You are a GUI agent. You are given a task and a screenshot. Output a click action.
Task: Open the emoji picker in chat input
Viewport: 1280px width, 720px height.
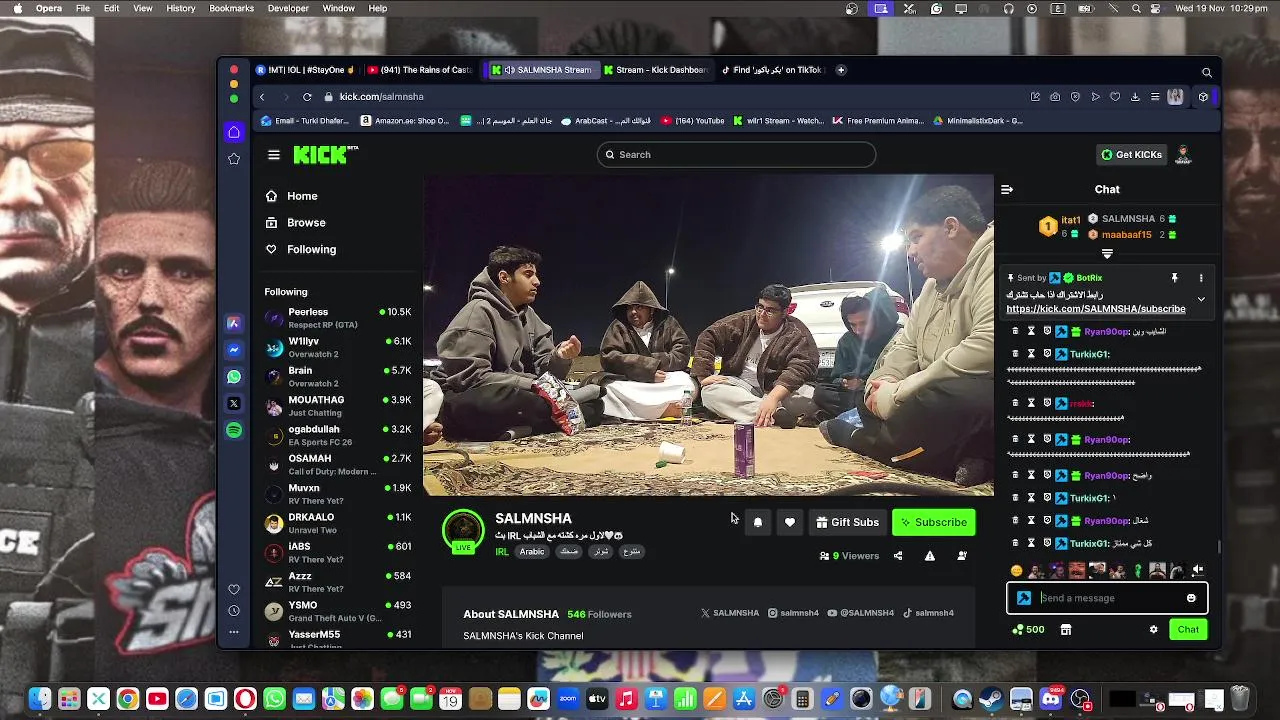[x=1191, y=598]
